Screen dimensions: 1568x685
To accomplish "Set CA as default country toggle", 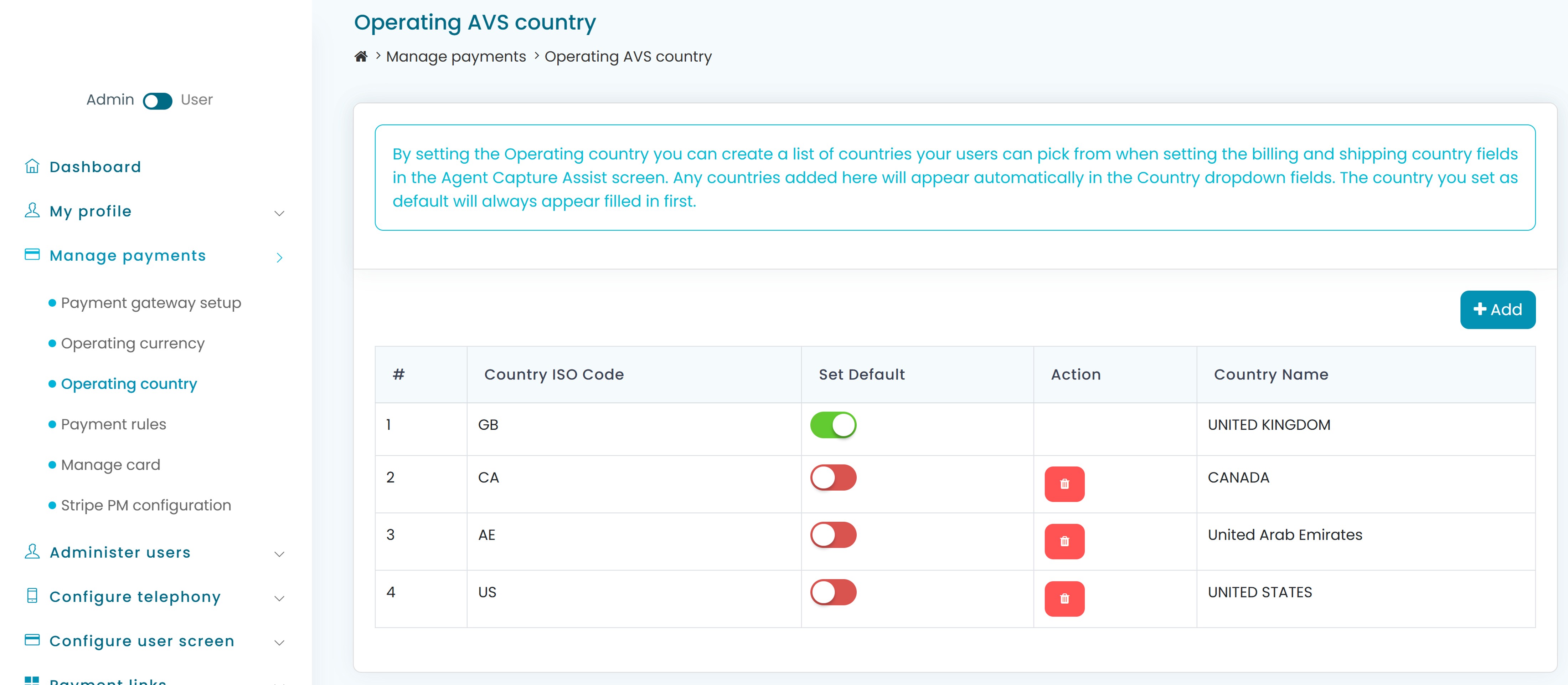I will click(x=833, y=478).
